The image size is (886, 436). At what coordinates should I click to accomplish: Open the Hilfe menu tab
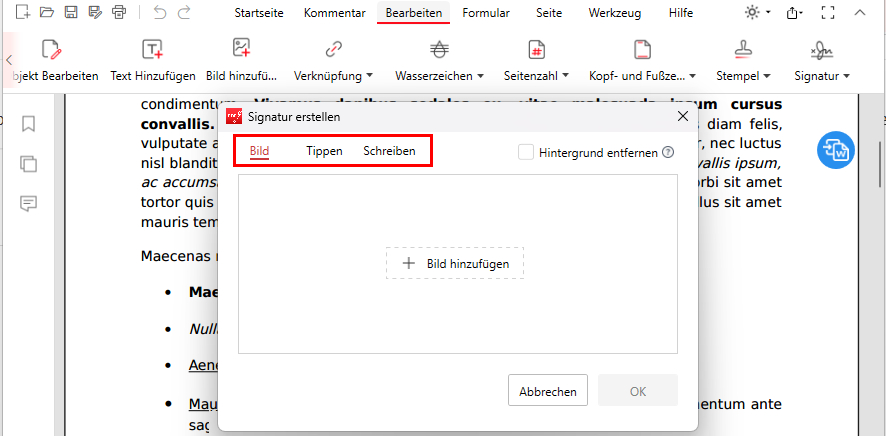[680, 13]
